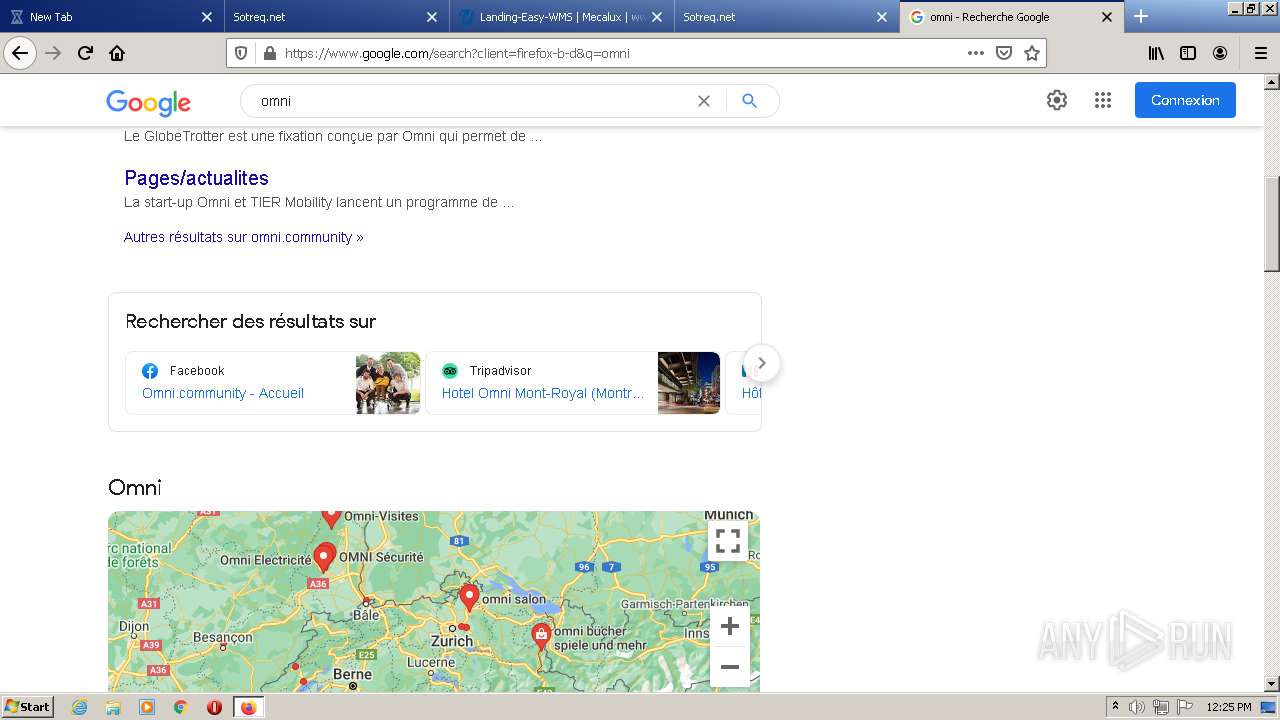This screenshot has height=720, width=1280.
Task: Open the Google apps grid
Action: tap(1103, 100)
